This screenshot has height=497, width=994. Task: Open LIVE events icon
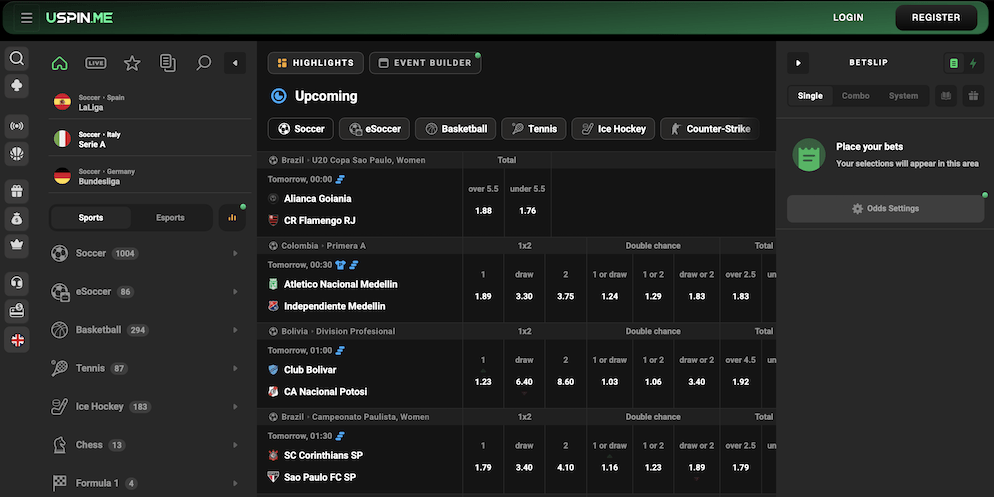coord(96,63)
